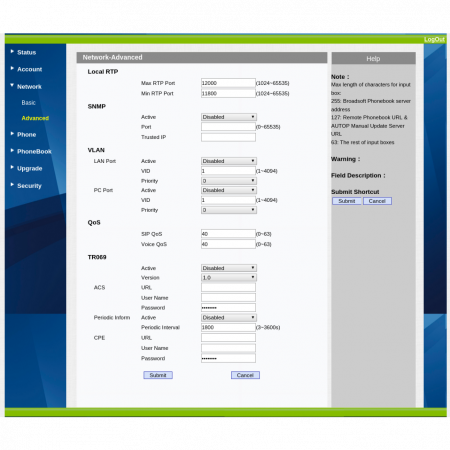Click the SNMP section label
Screen dimensions: 450x450
coord(97,106)
